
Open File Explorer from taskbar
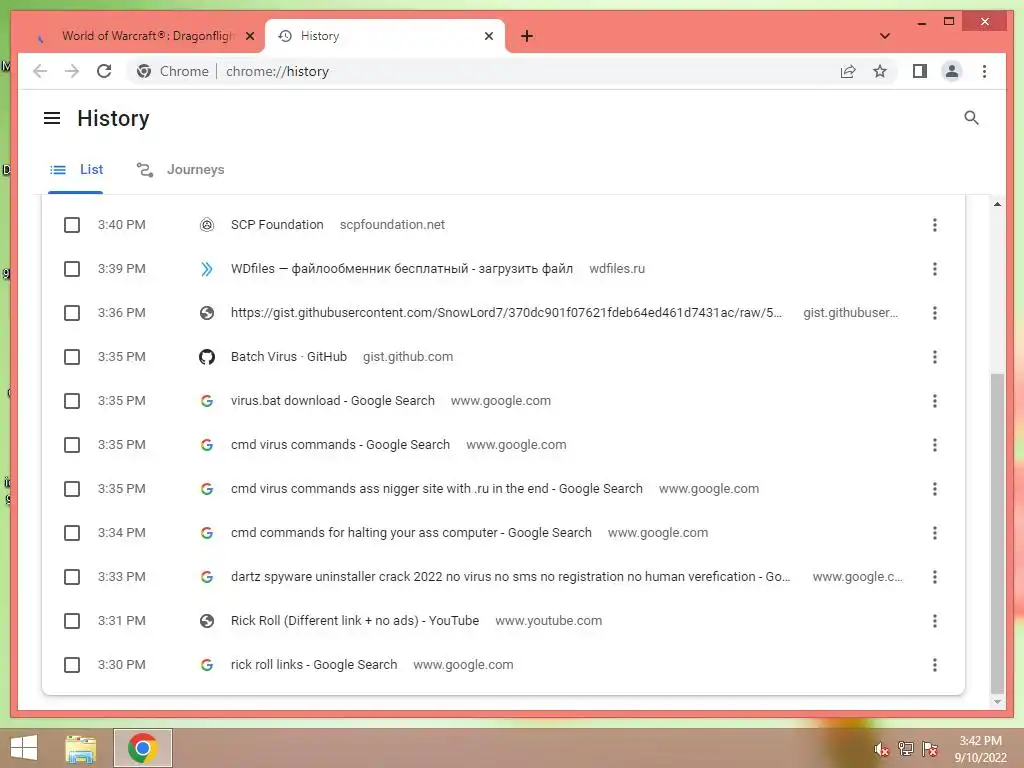click(x=80, y=748)
